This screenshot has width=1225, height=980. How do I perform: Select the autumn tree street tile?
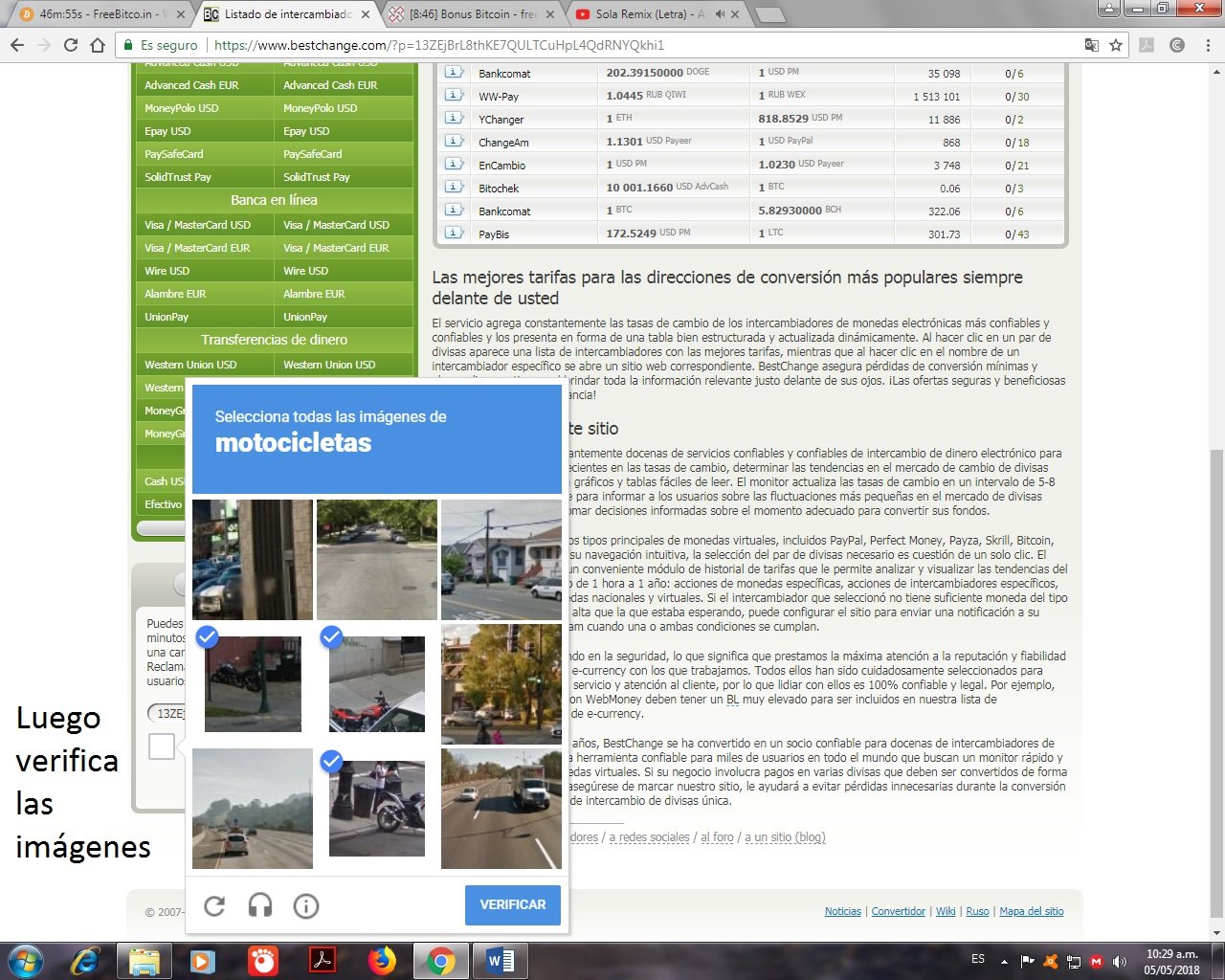pyautogui.click(x=501, y=684)
